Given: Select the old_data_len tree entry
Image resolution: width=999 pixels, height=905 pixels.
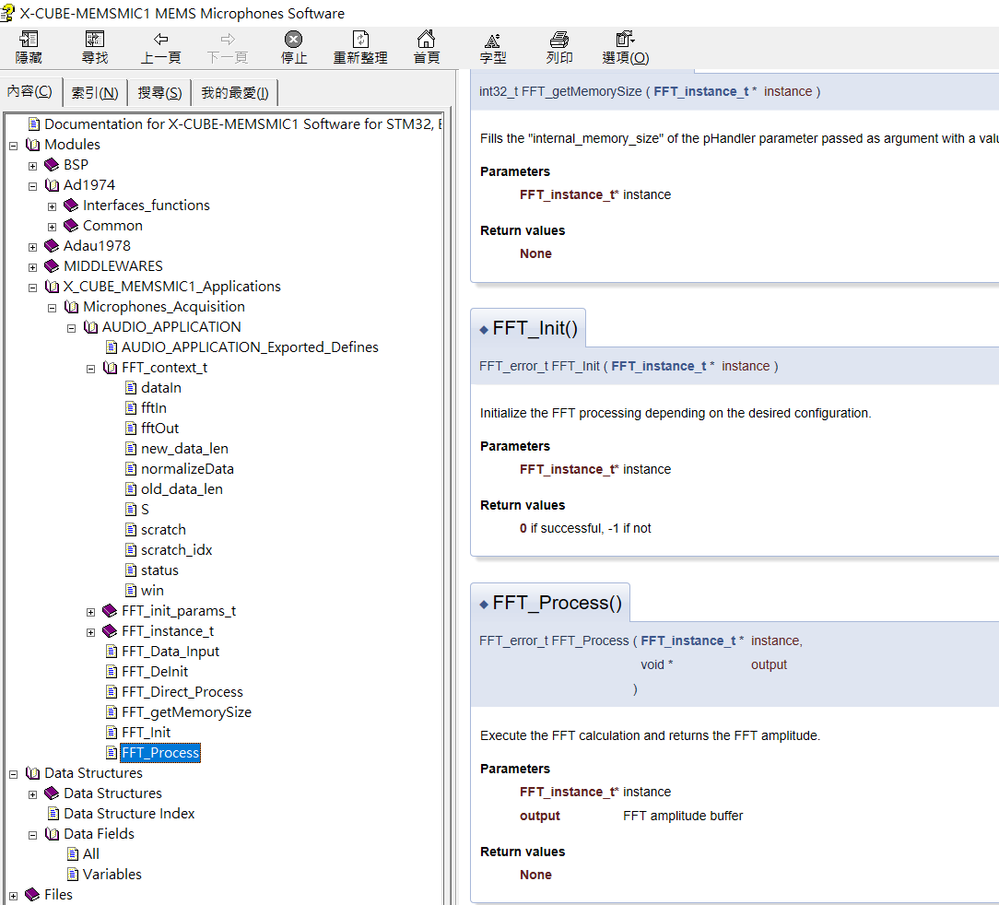Looking at the screenshot, I should point(182,489).
